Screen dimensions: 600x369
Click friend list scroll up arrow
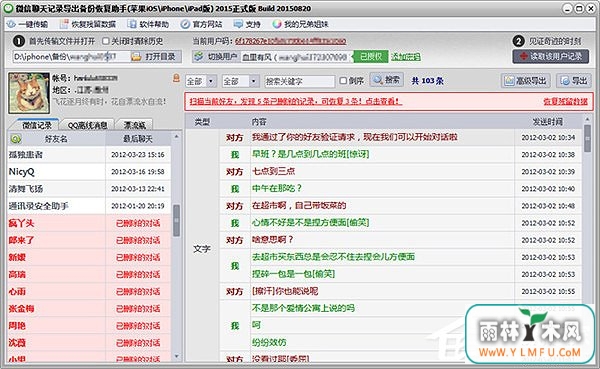click(x=176, y=136)
